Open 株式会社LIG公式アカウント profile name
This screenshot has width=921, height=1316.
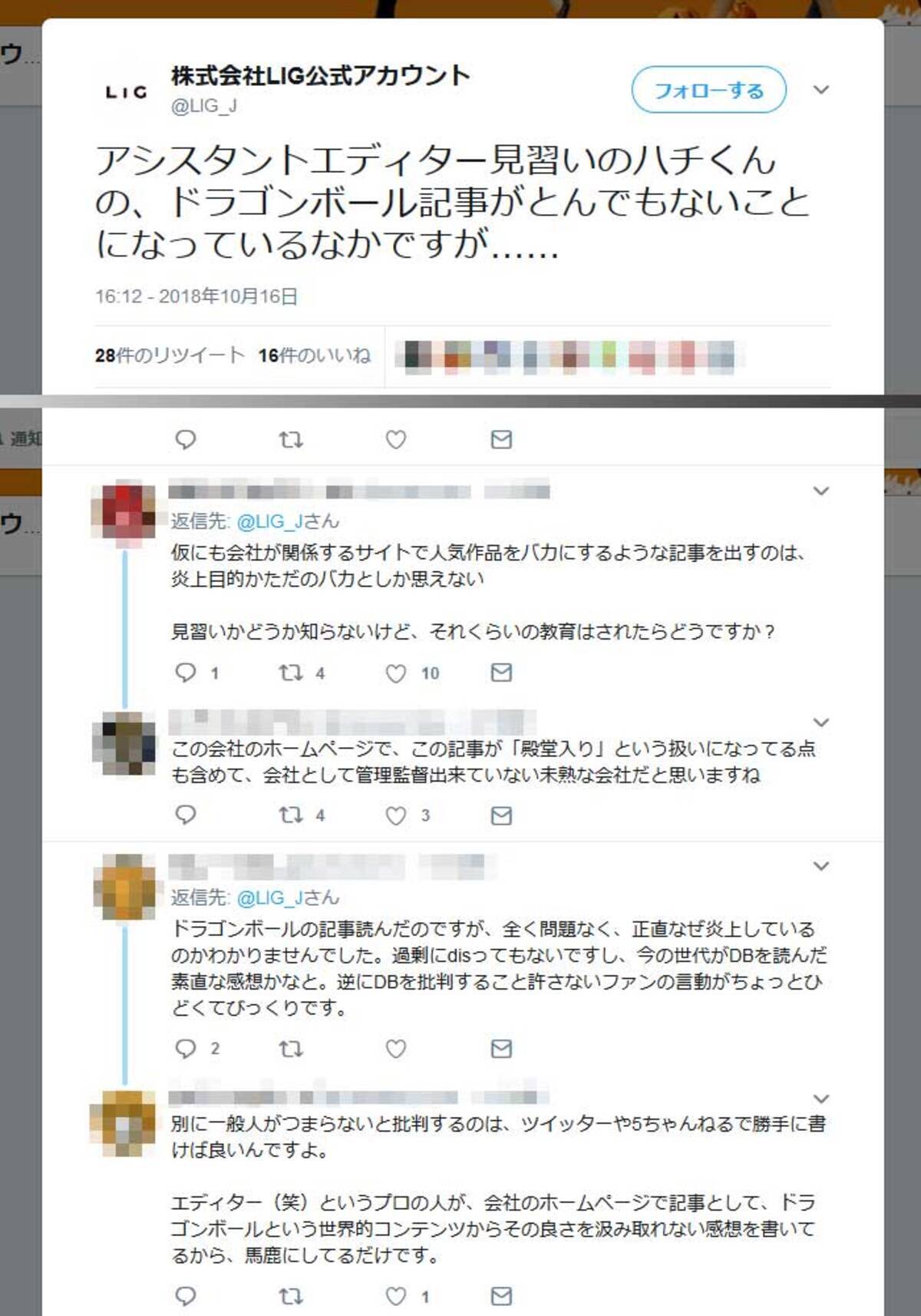point(320,76)
